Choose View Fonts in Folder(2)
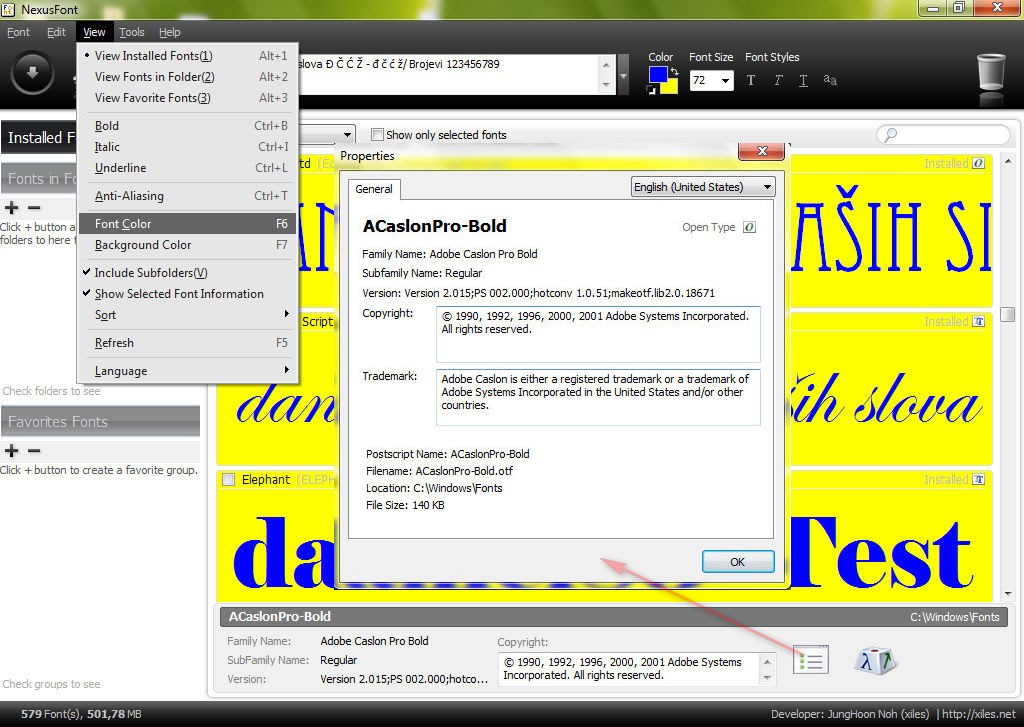 [187, 77]
